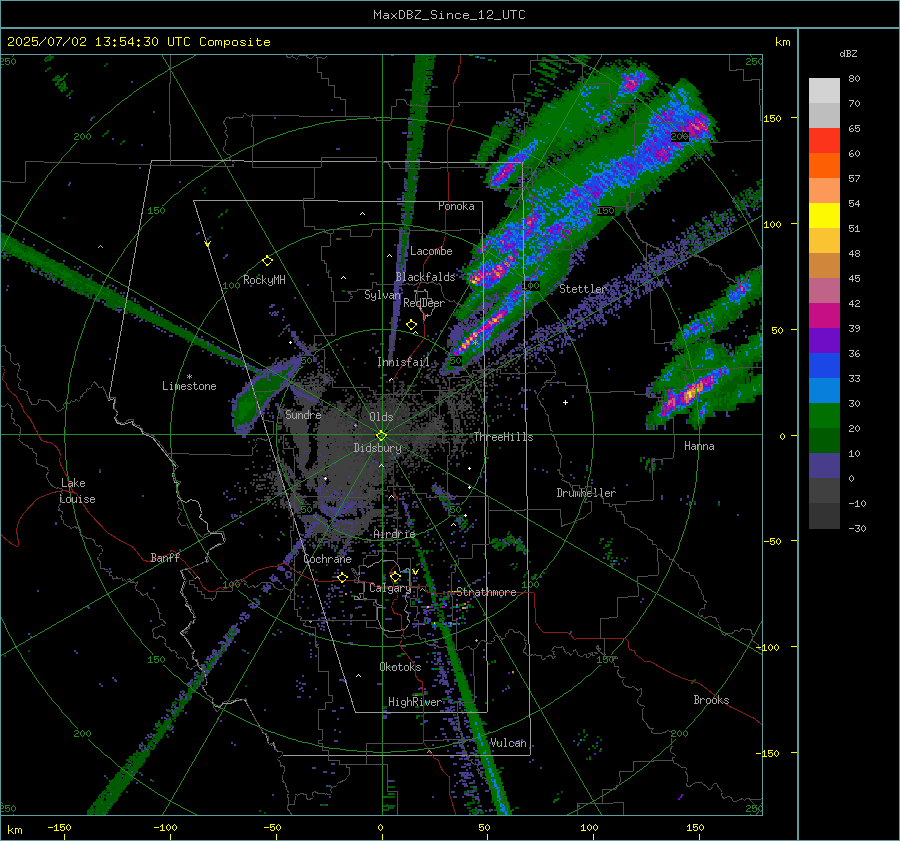Click the dBZ legend heading
900x841 pixels.
click(848, 53)
